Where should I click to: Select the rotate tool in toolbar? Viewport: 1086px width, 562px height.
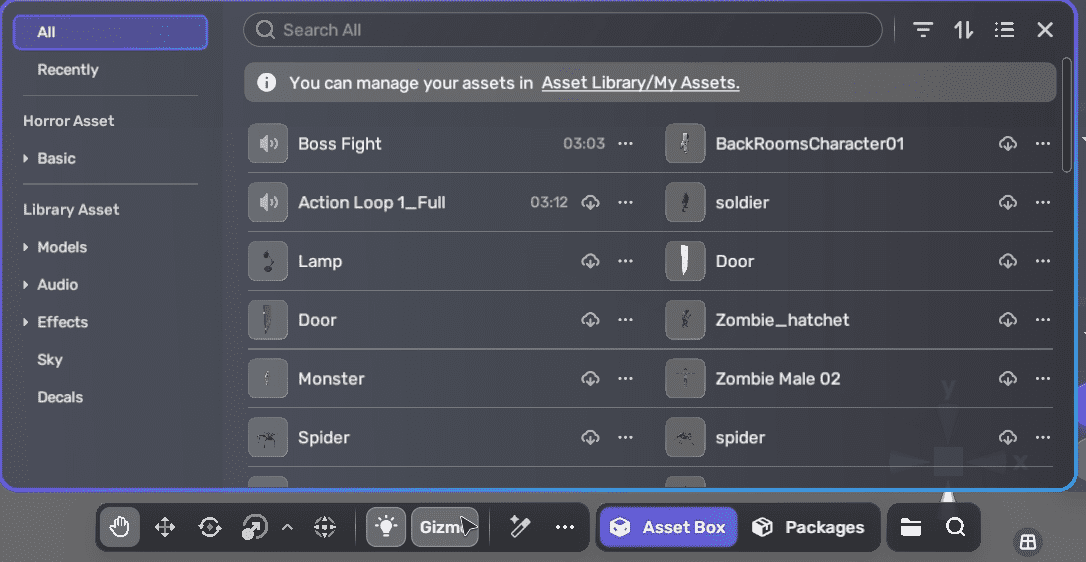(x=210, y=527)
